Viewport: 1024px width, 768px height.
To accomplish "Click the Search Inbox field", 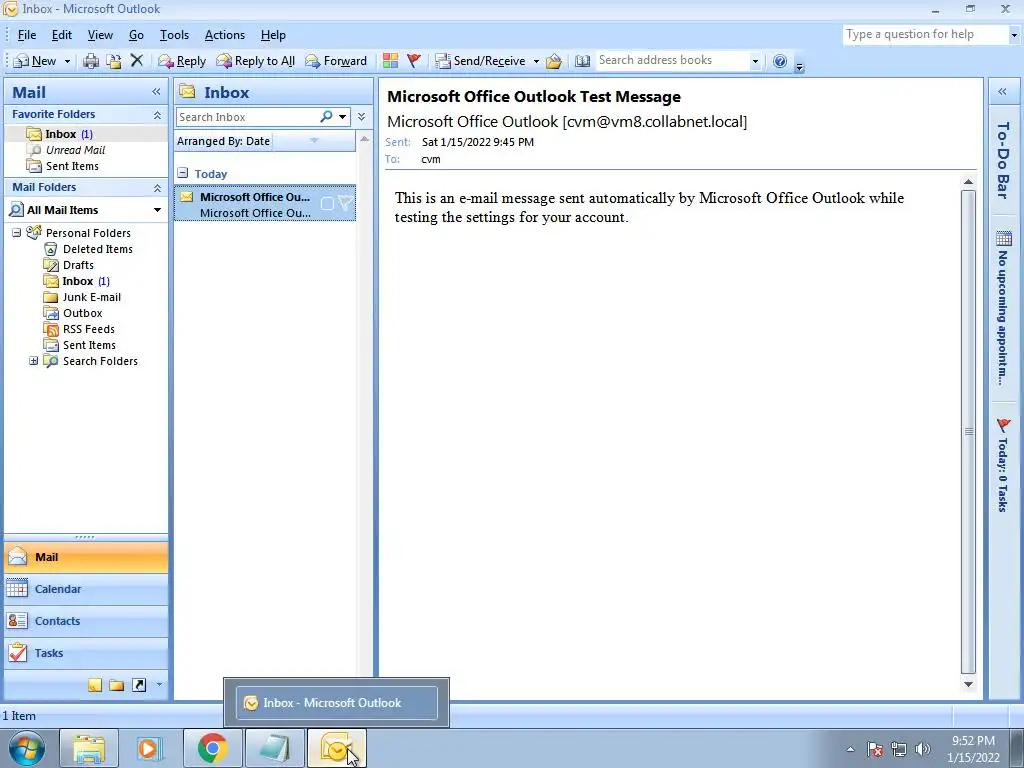I will pos(247,117).
